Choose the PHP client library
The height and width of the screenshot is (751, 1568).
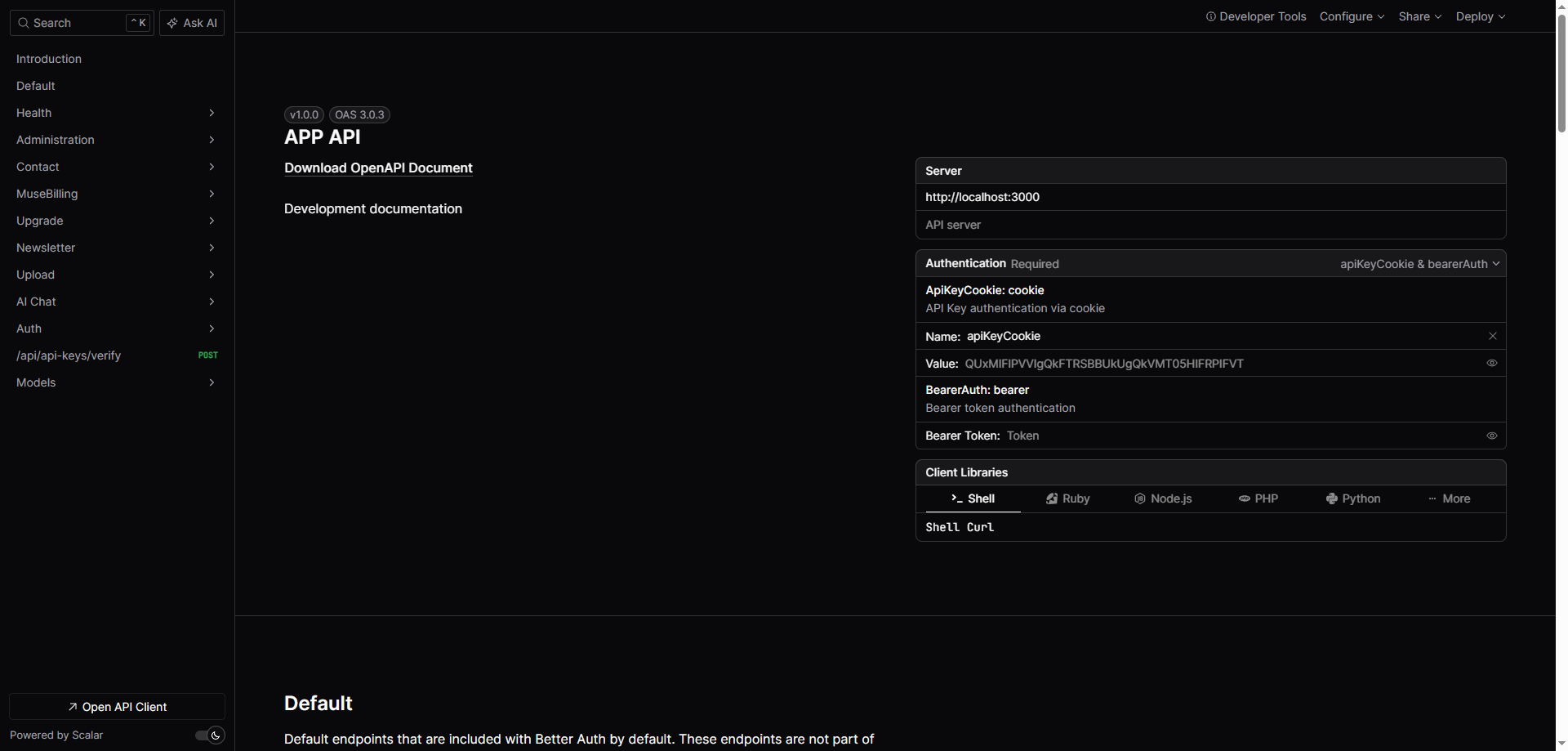point(1258,498)
